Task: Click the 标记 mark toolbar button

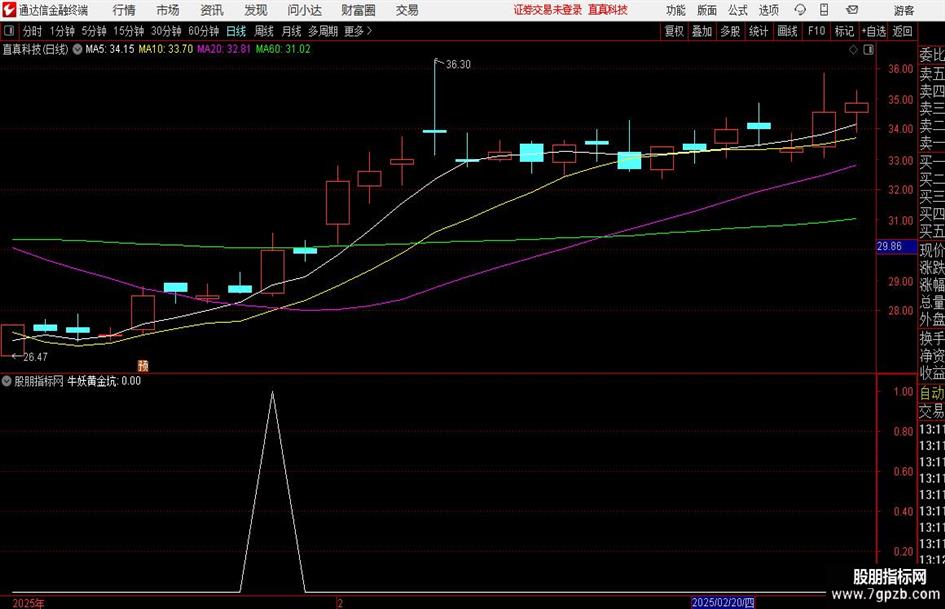Action: coord(844,31)
